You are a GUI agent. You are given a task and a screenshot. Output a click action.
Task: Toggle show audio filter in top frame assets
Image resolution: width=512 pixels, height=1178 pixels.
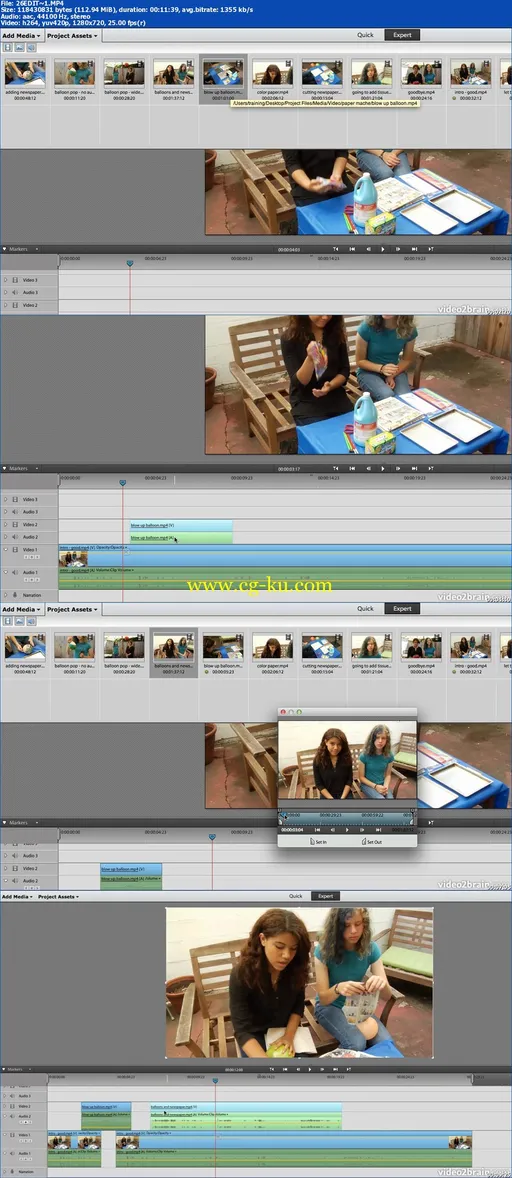pos(32,47)
